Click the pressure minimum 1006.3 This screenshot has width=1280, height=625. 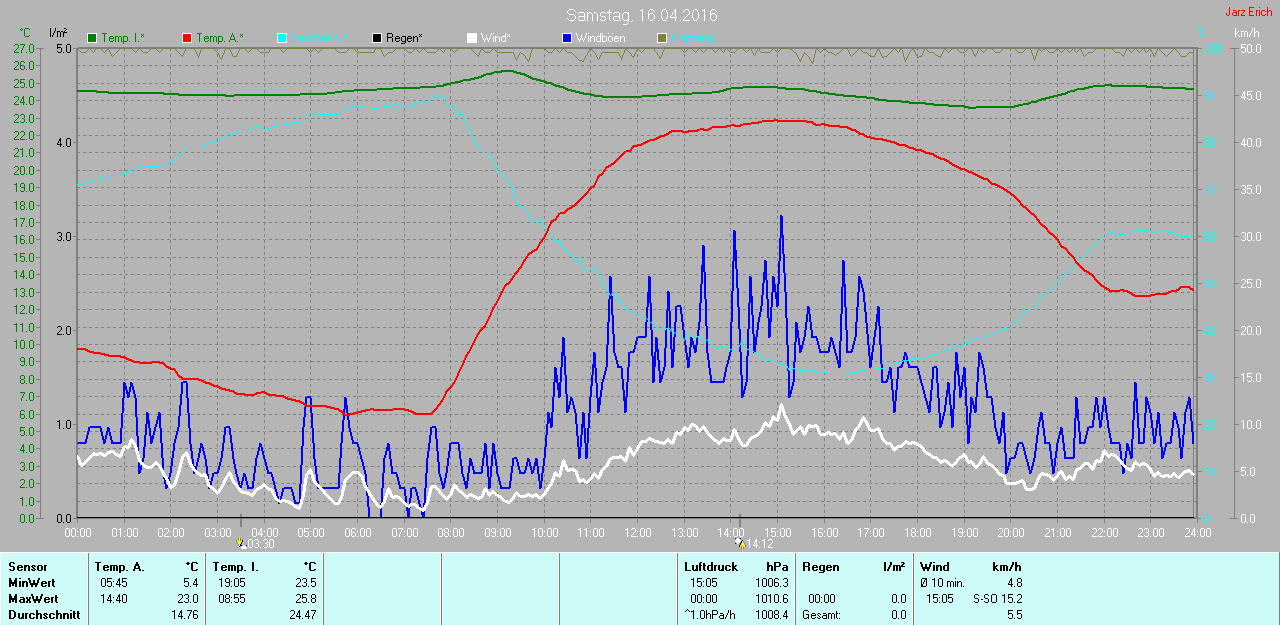771,582
